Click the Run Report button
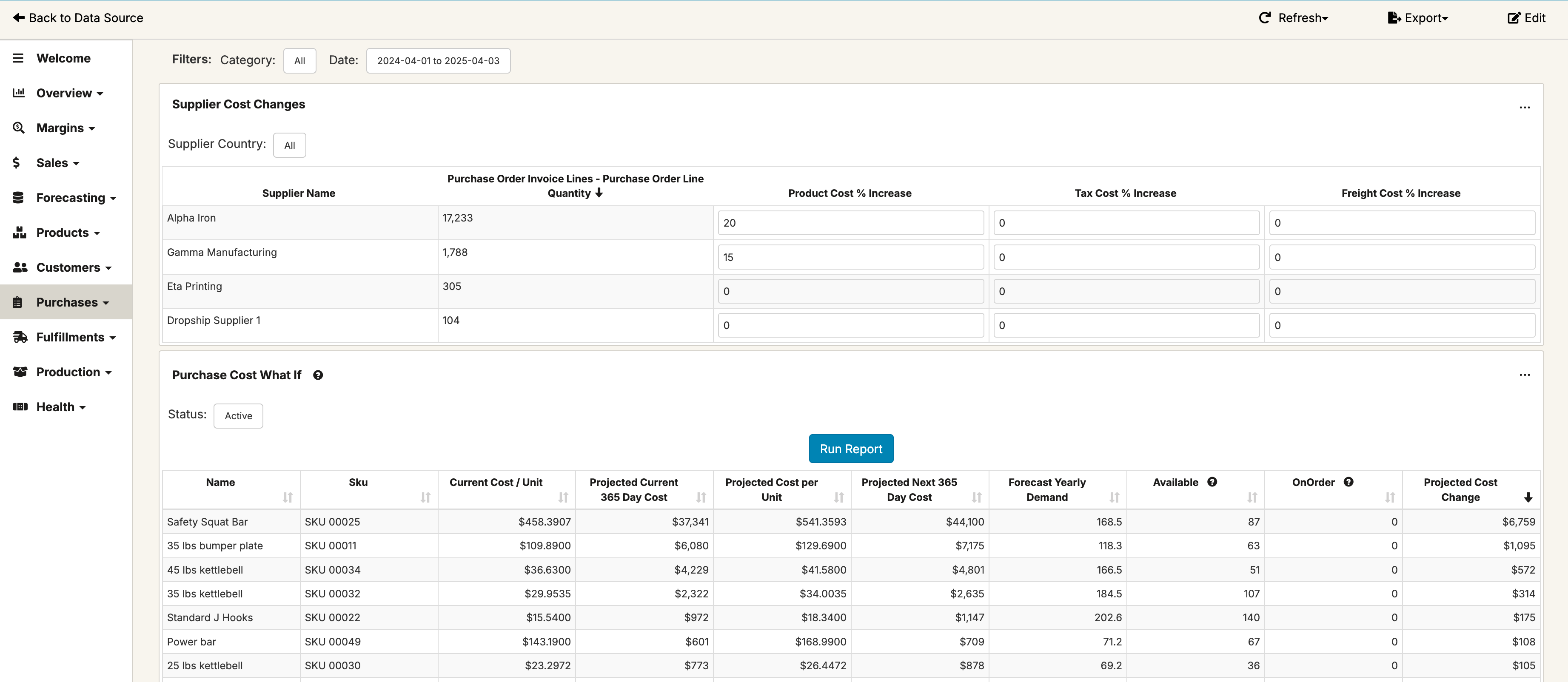Viewport: 1568px width, 682px height. pos(850,449)
